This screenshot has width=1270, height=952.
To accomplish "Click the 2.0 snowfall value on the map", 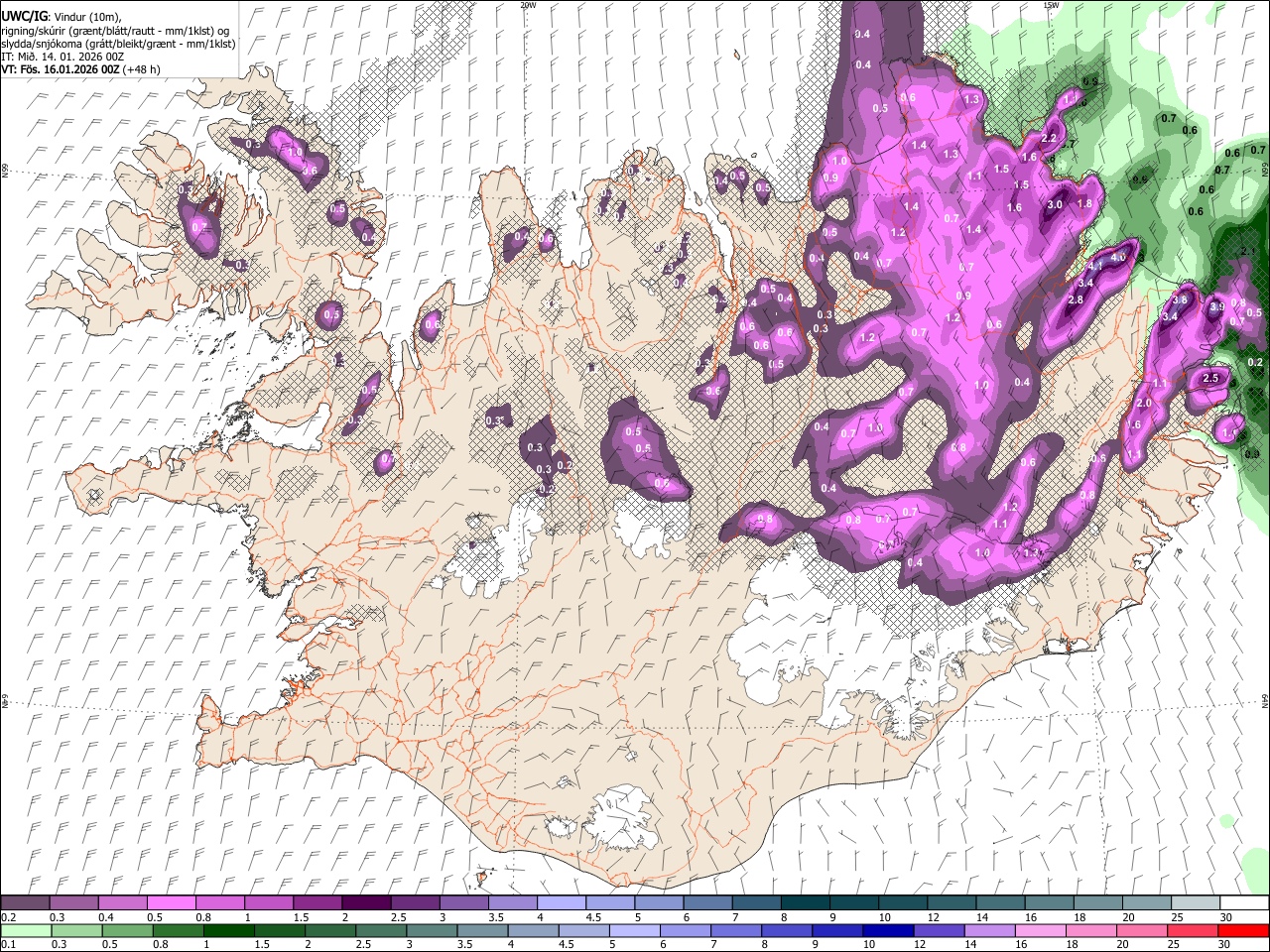I will pos(1144,404).
